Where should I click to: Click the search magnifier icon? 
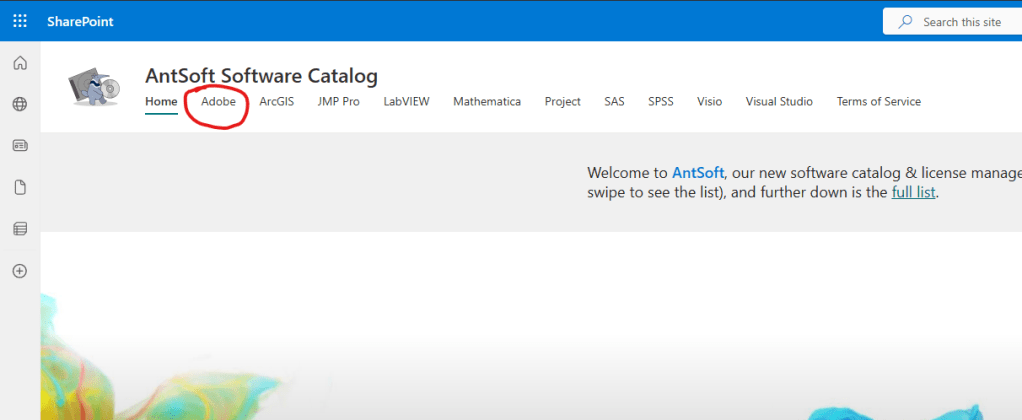[x=906, y=21]
